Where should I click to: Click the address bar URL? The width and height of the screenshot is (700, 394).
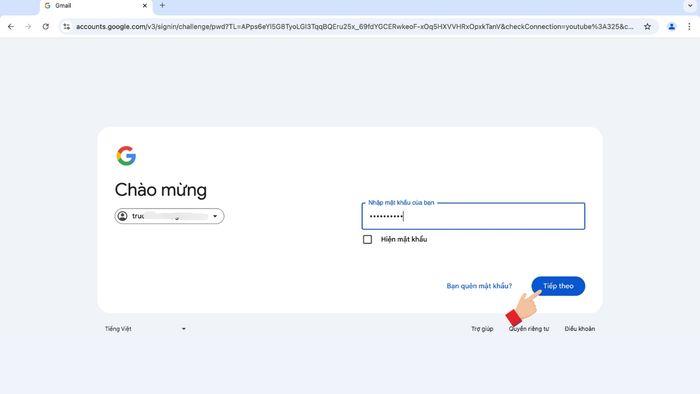coord(354,27)
